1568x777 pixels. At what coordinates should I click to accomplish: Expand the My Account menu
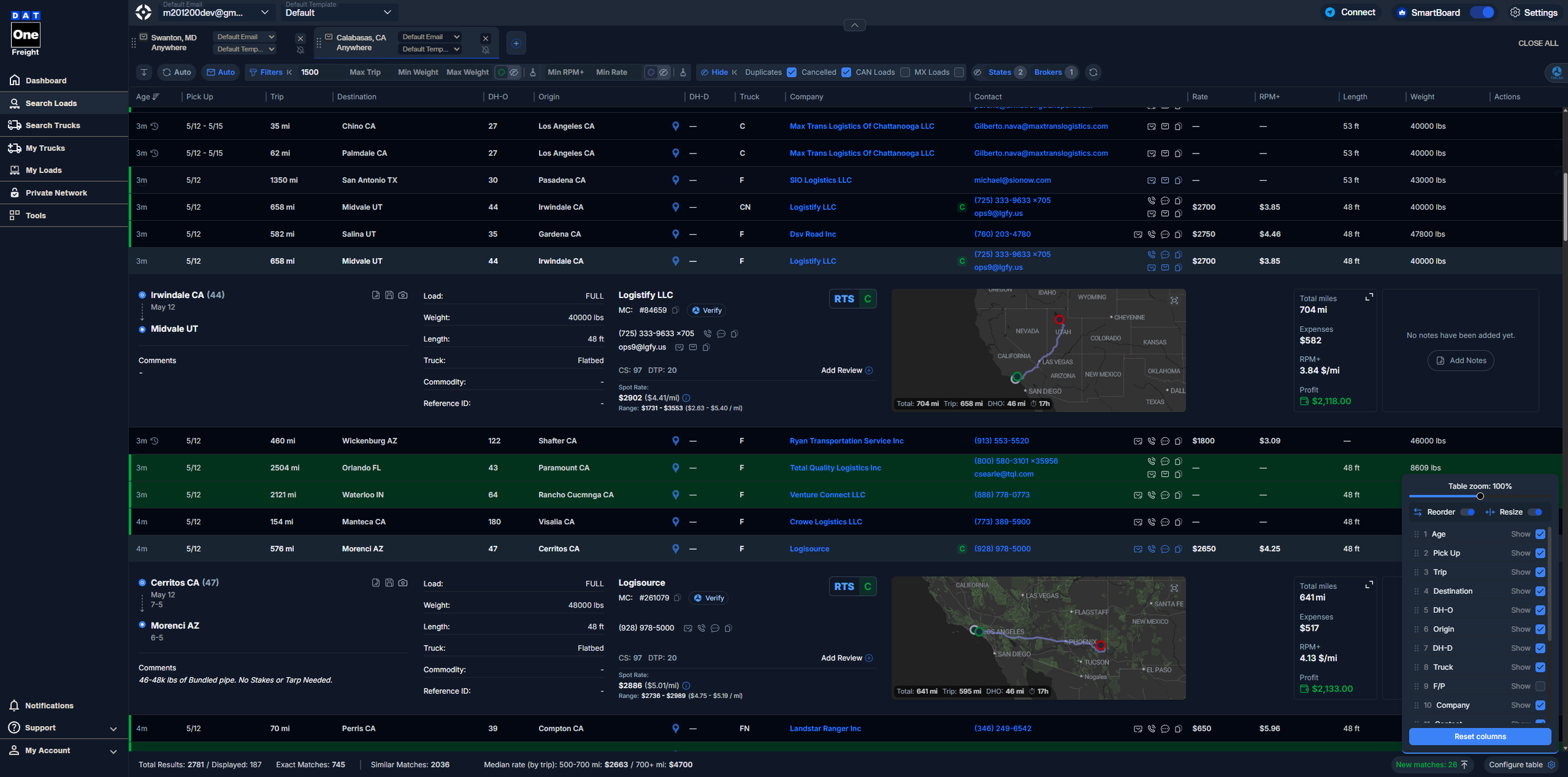[x=64, y=750]
